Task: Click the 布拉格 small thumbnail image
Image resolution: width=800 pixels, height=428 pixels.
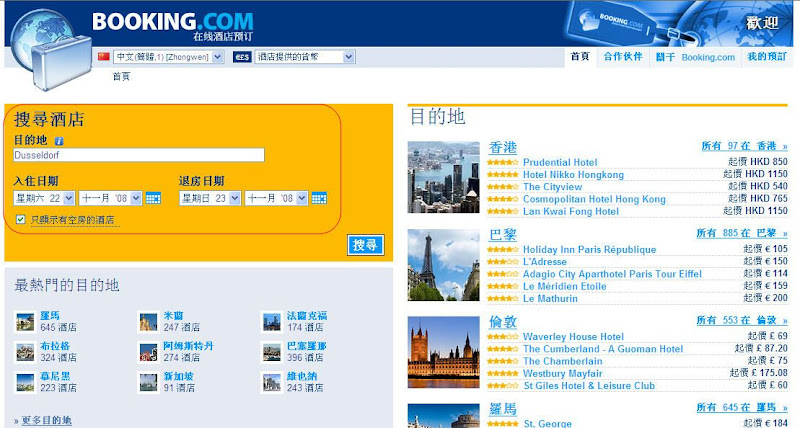Action: click(x=25, y=352)
